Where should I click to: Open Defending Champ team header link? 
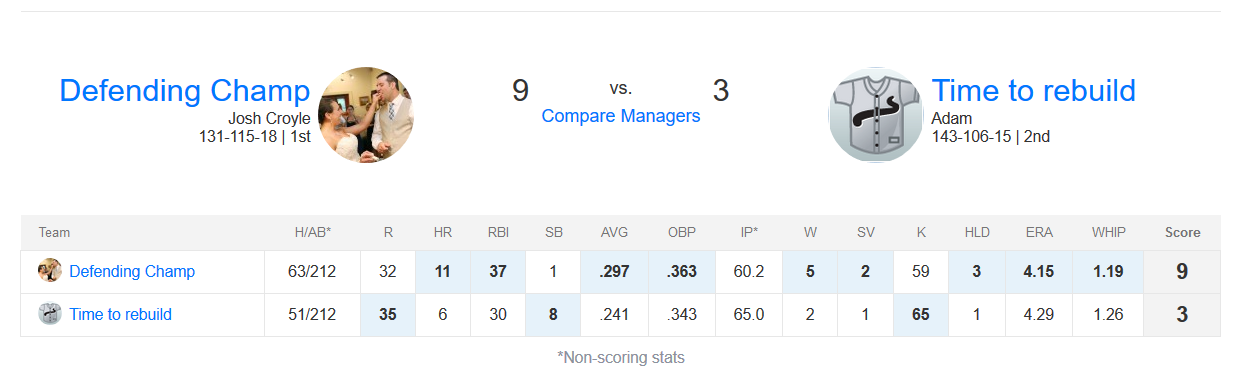click(x=185, y=90)
